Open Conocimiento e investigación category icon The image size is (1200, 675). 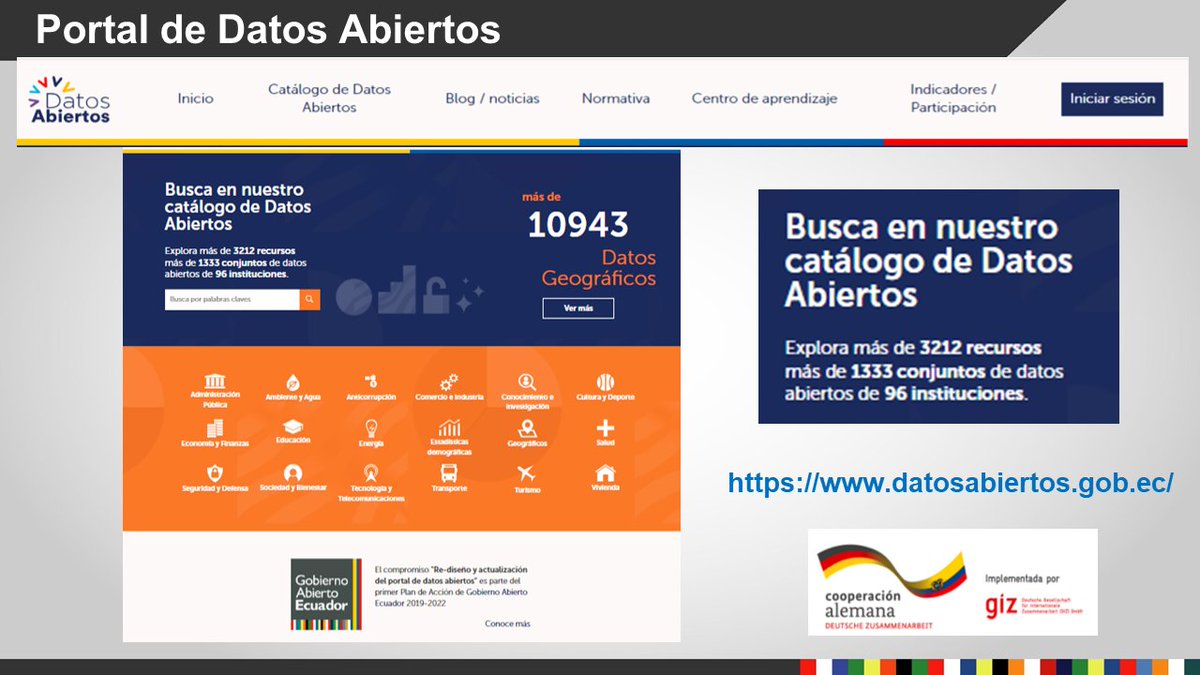527,381
